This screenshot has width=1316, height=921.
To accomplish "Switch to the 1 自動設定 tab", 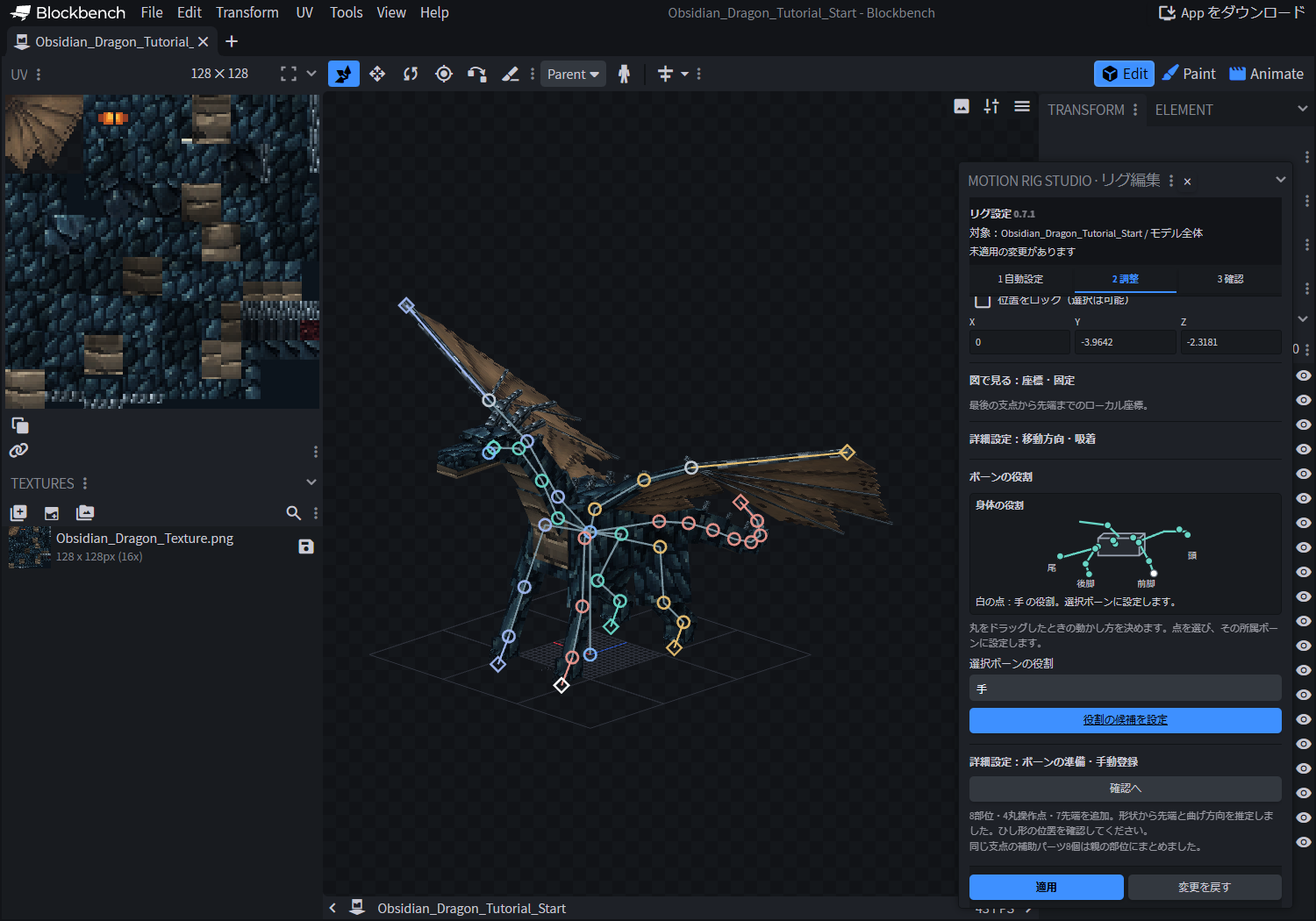I will click(1021, 279).
